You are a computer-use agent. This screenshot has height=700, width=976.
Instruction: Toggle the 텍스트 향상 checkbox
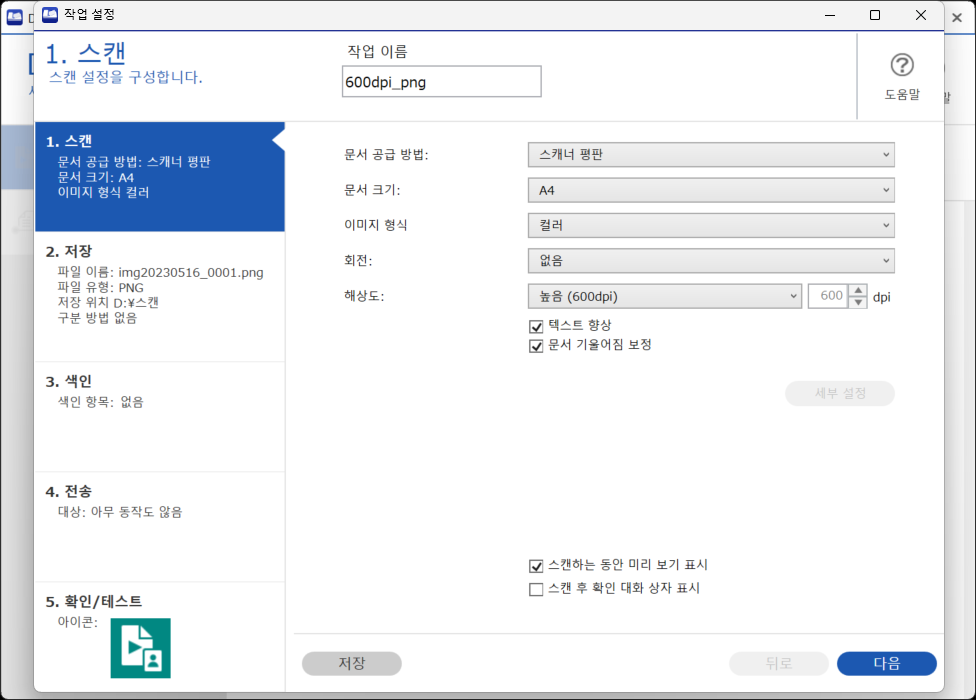pos(536,326)
